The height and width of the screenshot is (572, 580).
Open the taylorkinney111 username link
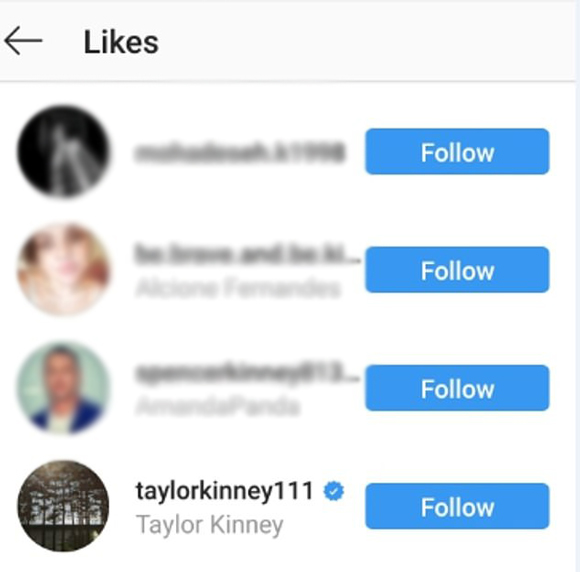[225, 491]
